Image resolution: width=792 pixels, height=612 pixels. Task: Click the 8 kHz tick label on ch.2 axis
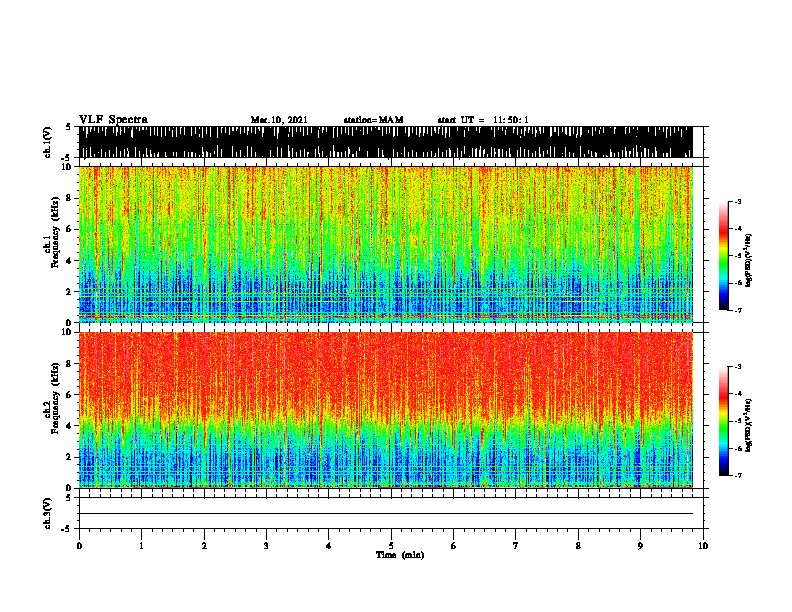71,364
